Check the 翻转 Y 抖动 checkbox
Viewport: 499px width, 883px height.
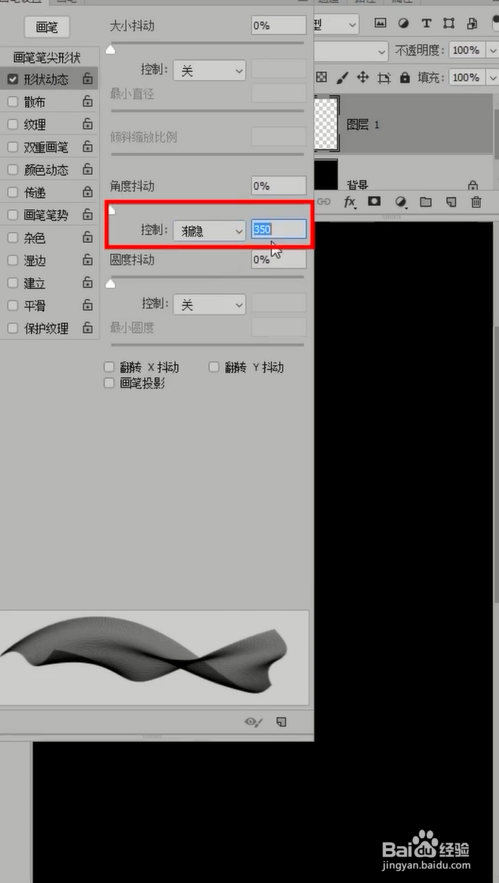pos(213,367)
